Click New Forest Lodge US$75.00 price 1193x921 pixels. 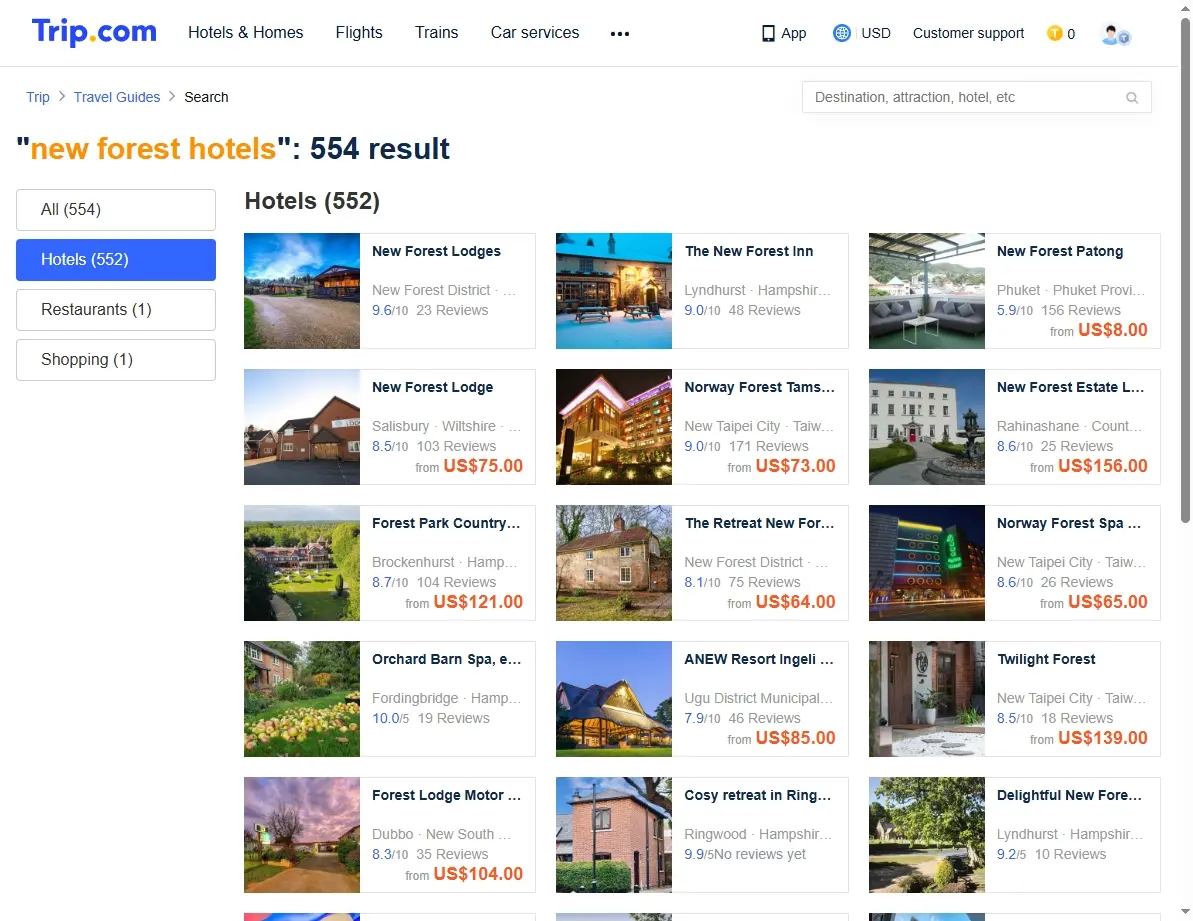point(483,466)
